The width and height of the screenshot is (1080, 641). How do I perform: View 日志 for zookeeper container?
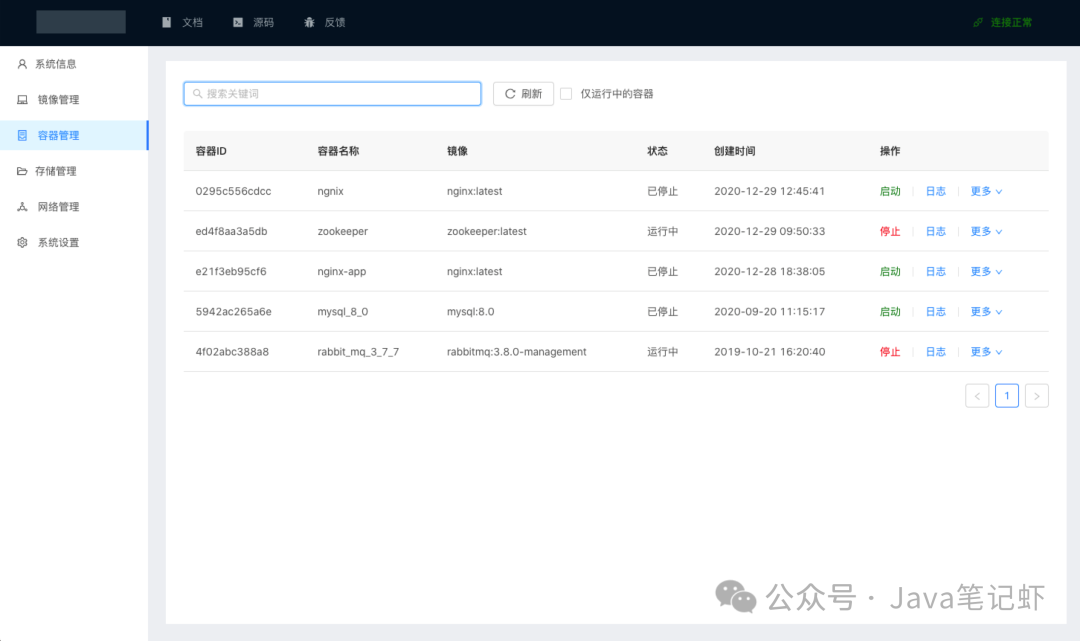coord(935,231)
